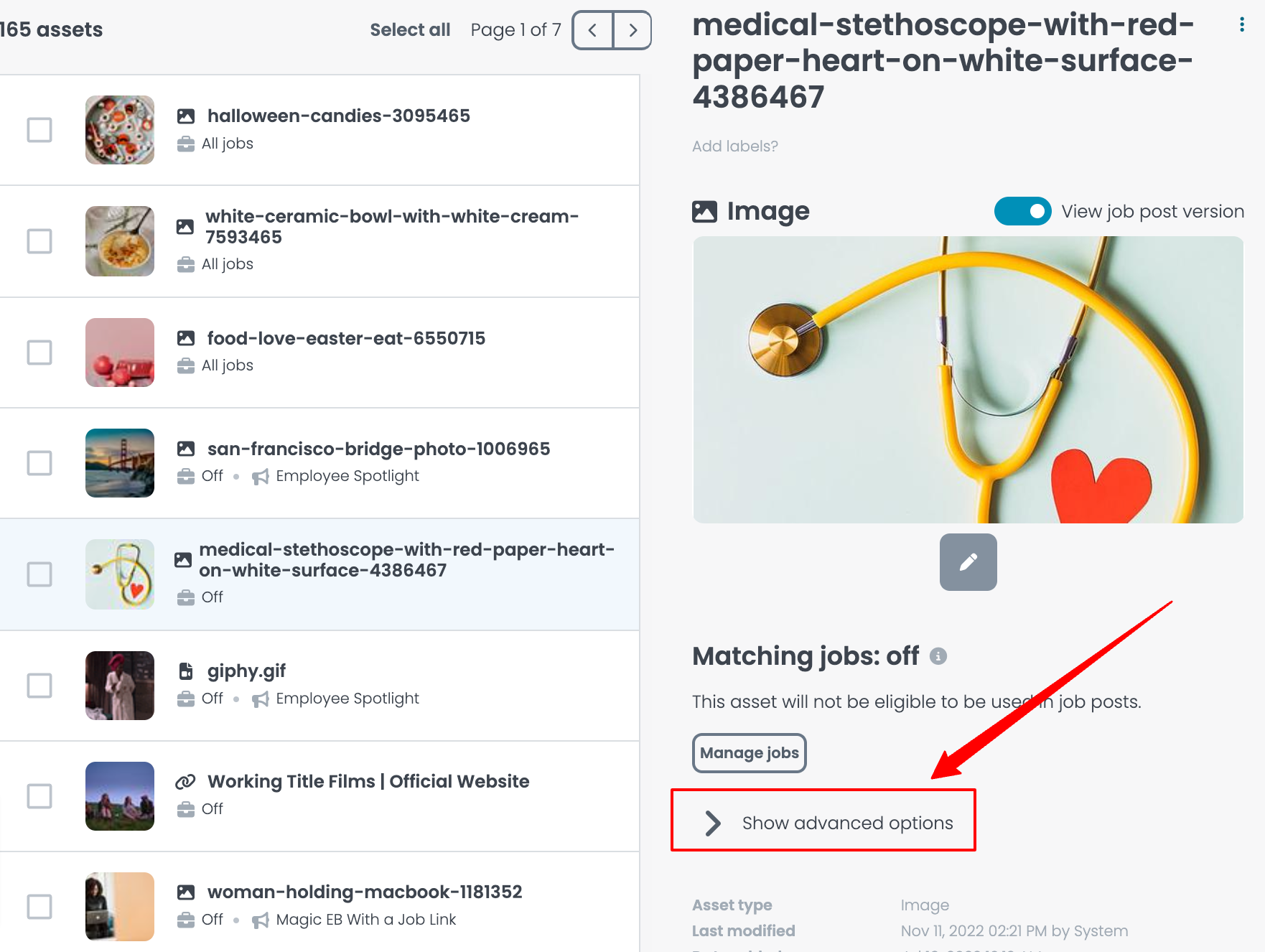Go to the next assets page
This screenshot has width=1265, height=952.
click(x=632, y=30)
